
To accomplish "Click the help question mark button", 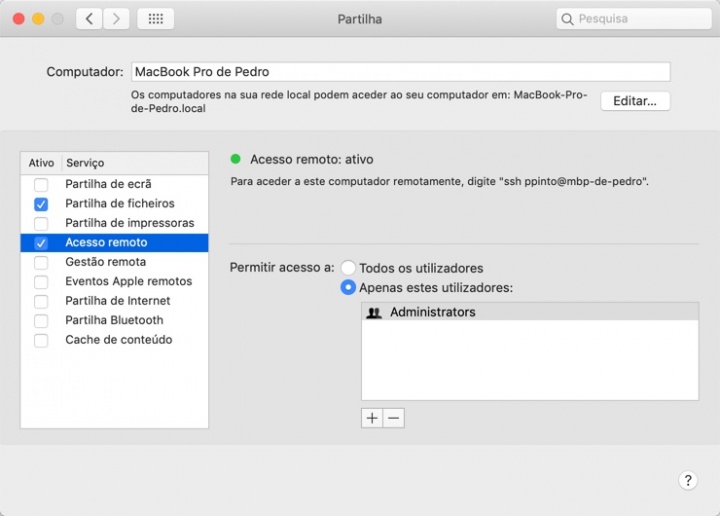I will [x=688, y=480].
